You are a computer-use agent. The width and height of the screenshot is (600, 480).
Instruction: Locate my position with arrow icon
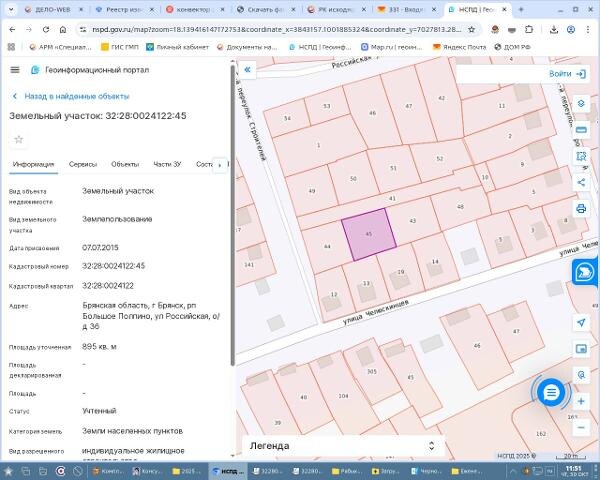tap(581, 323)
